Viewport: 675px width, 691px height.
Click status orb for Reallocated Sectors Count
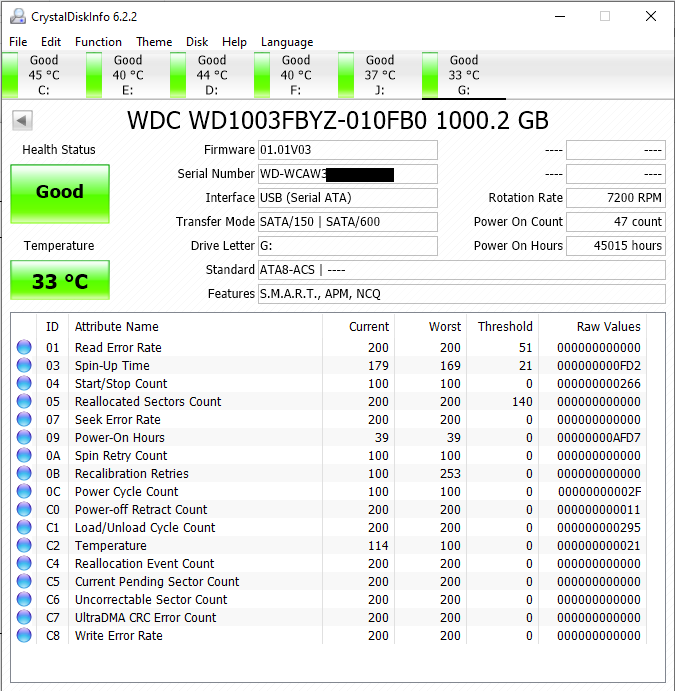pyautogui.click(x=24, y=402)
